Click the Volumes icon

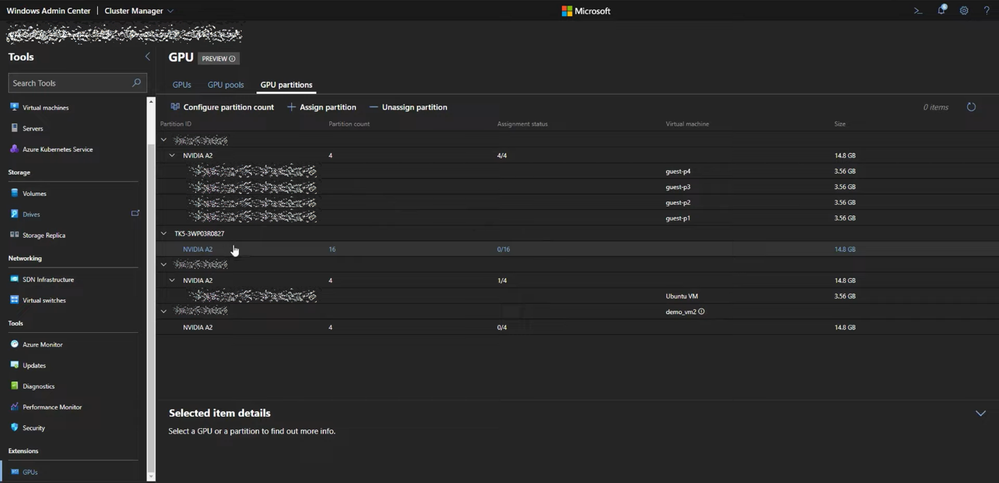pos(15,193)
